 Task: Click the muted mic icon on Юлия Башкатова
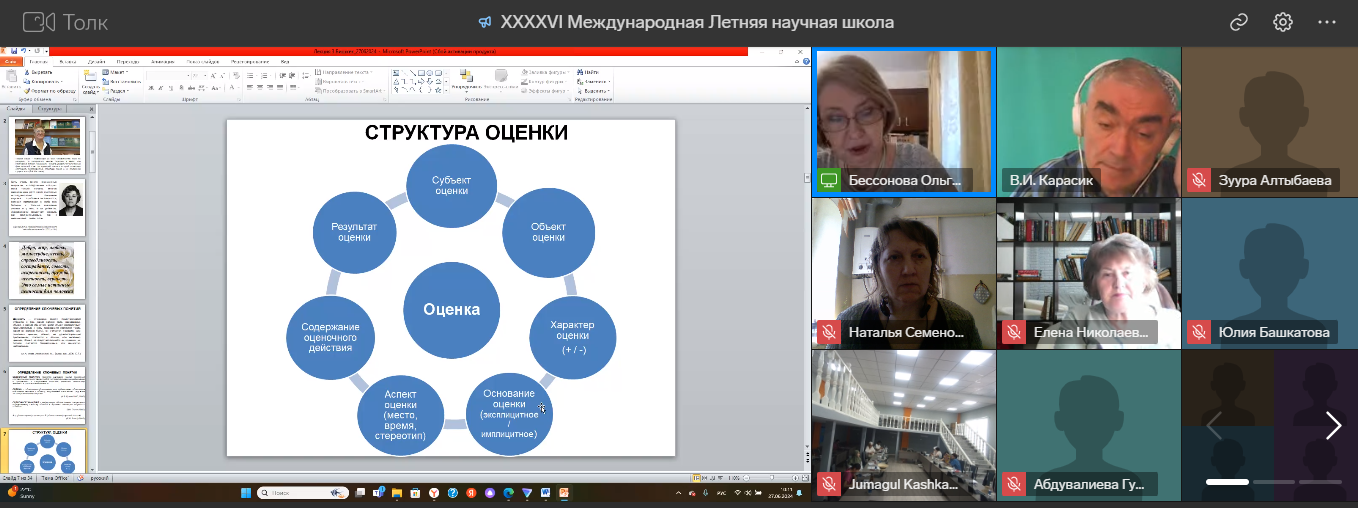point(1198,332)
